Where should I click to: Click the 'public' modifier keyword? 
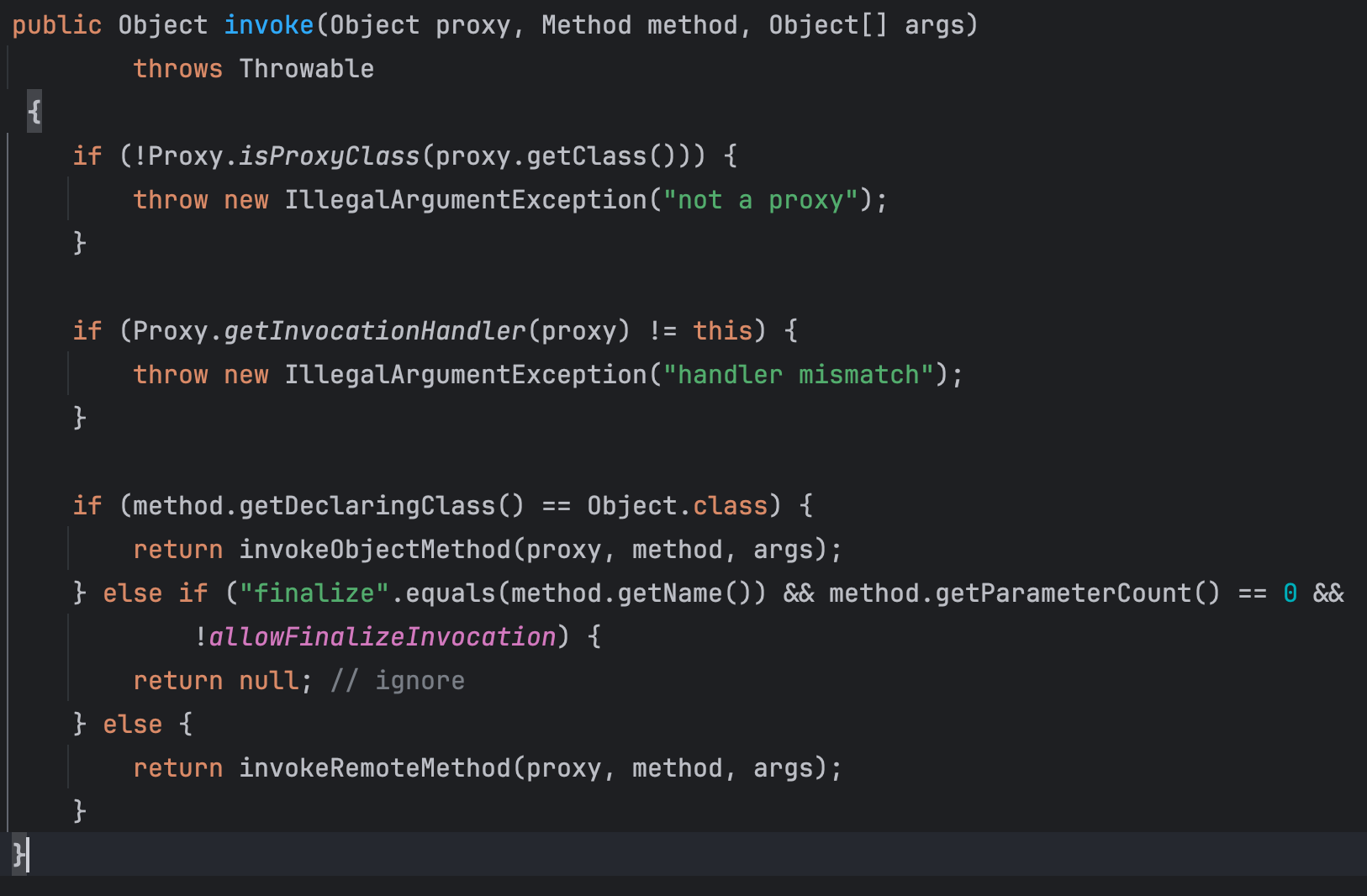57,25
